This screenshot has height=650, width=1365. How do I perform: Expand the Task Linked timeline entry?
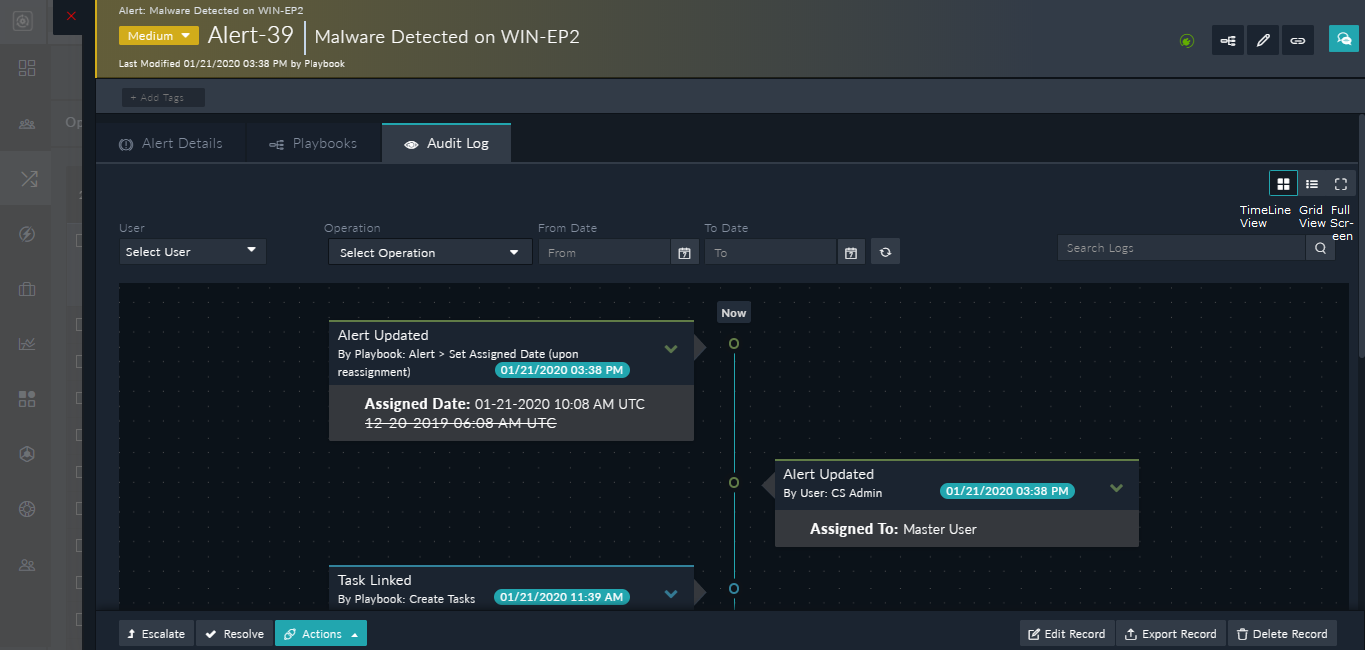point(671,593)
